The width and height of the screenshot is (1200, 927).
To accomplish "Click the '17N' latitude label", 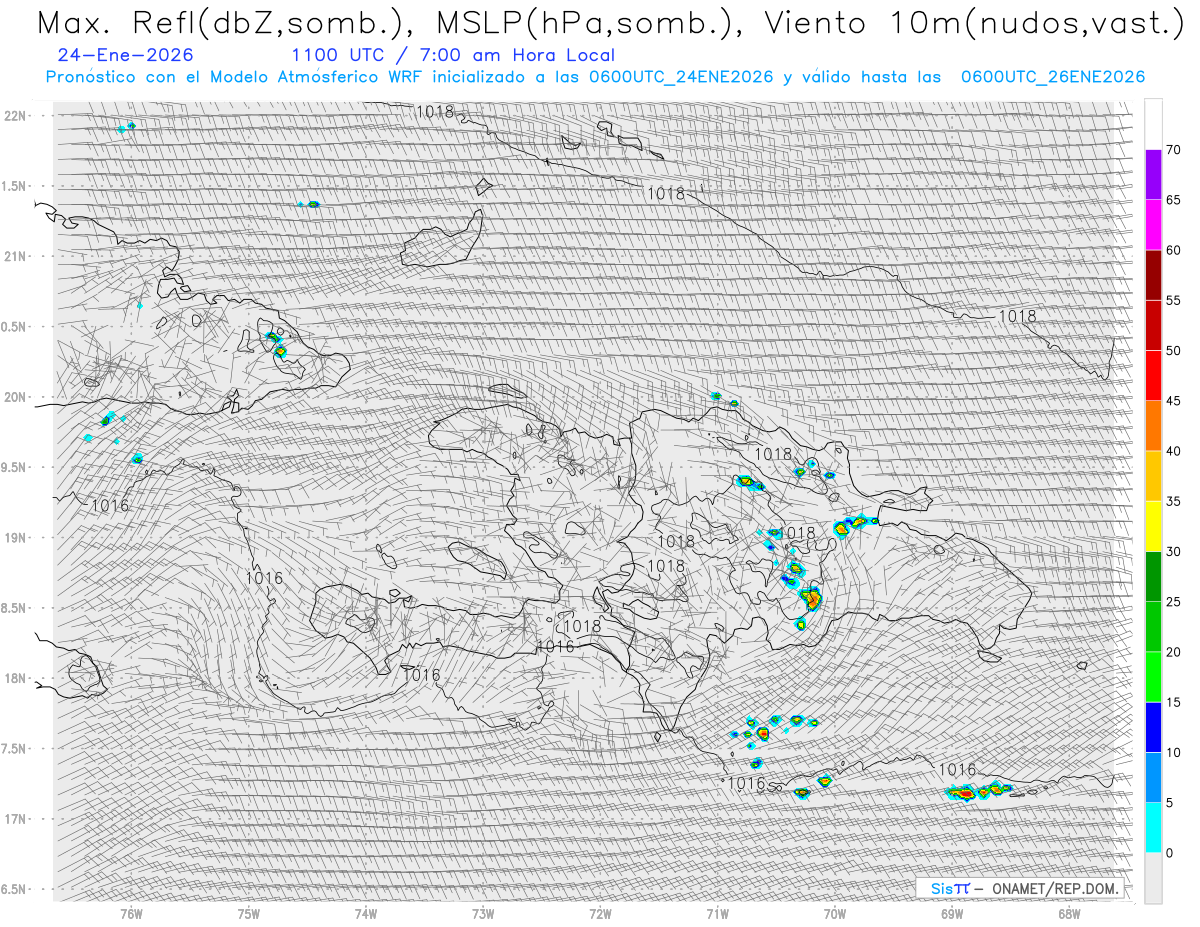I will click(17, 820).
